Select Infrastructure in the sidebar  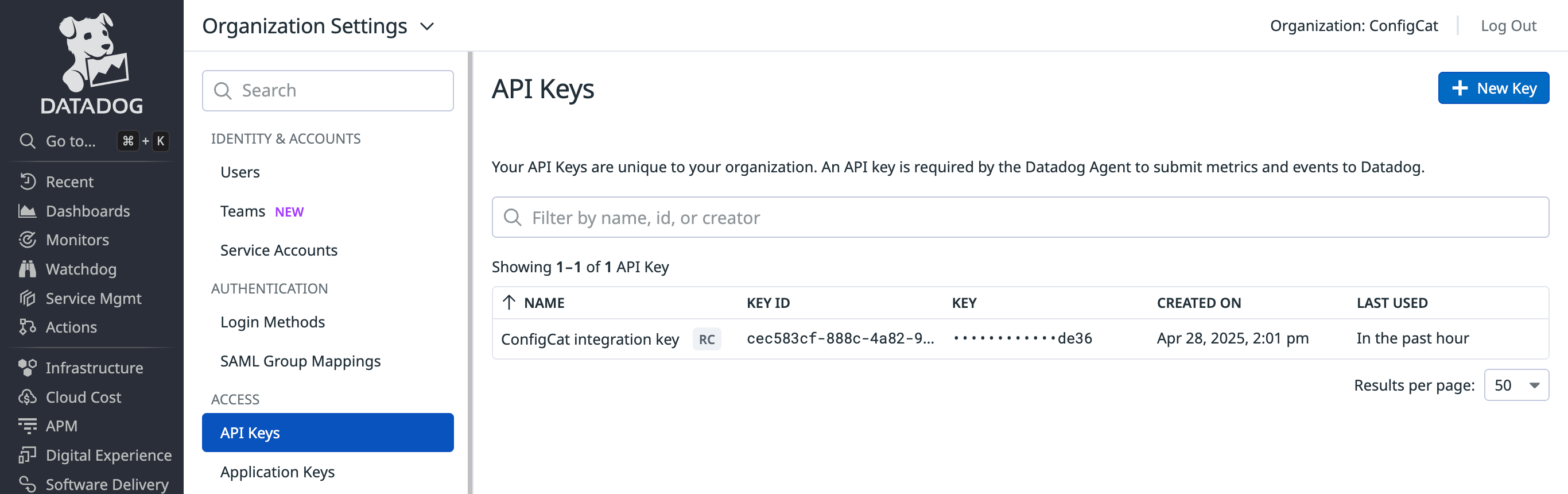[94, 367]
